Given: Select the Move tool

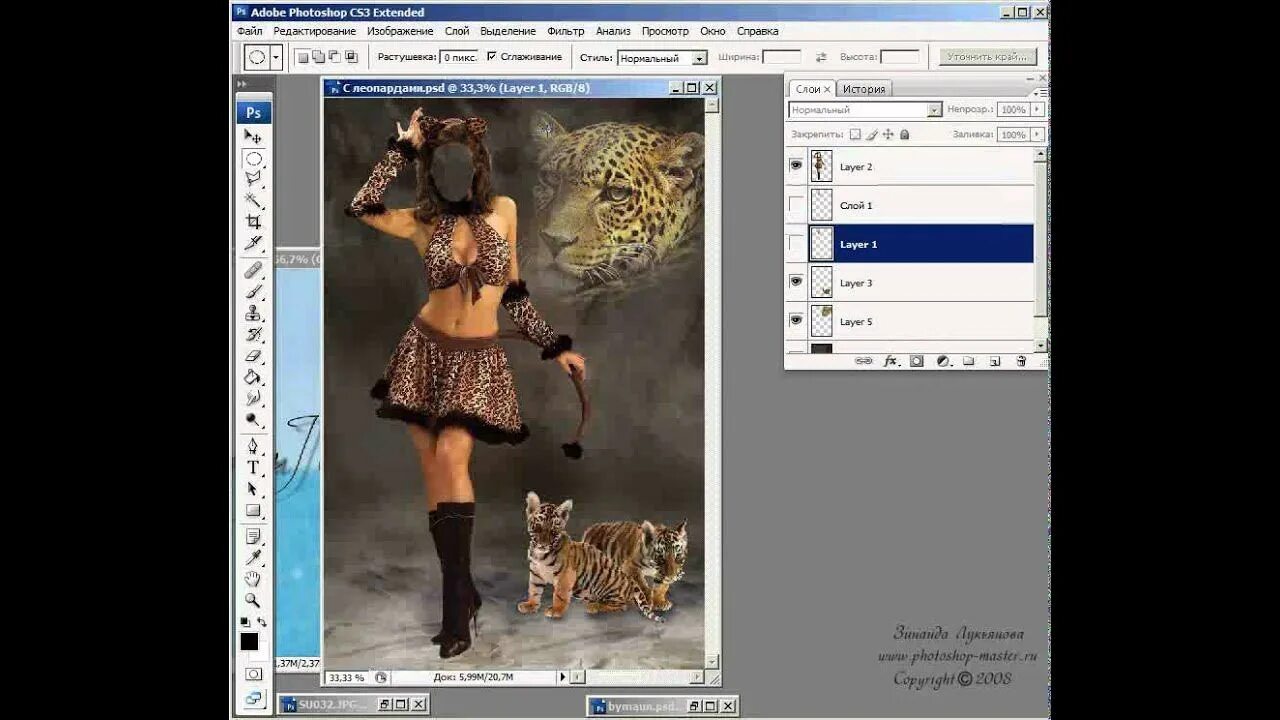Looking at the screenshot, I should (254, 137).
